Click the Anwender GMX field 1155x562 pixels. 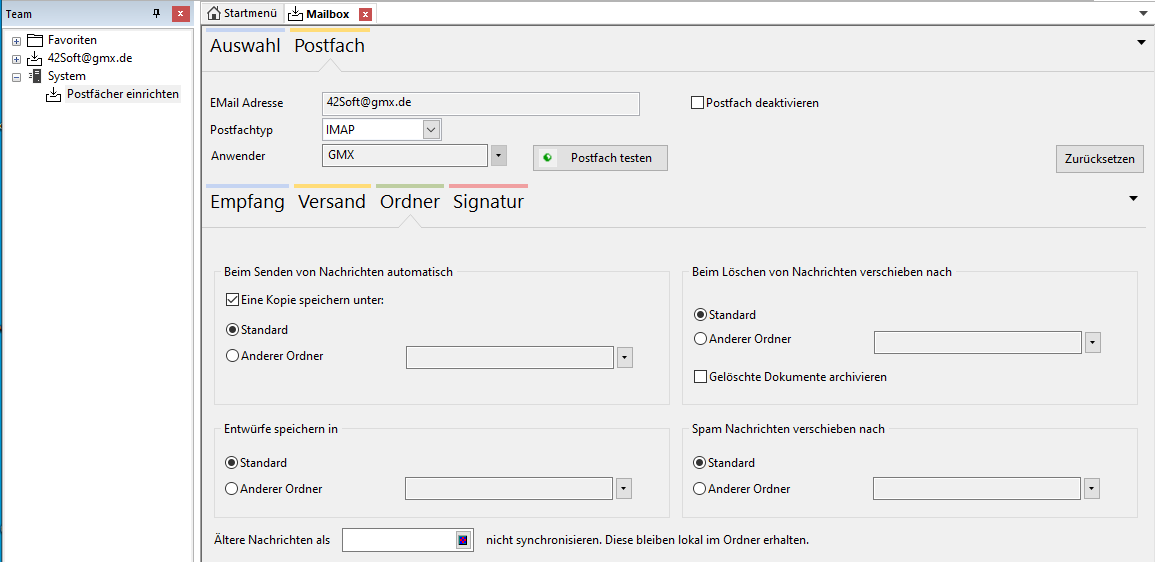tap(404, 155)
